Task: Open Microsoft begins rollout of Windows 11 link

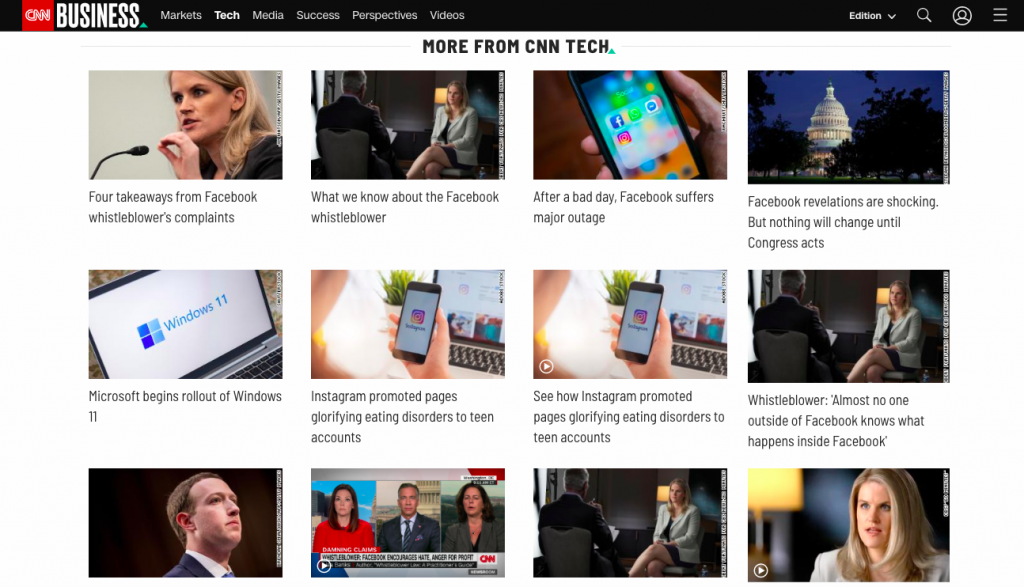Action: tap(185, 406)
